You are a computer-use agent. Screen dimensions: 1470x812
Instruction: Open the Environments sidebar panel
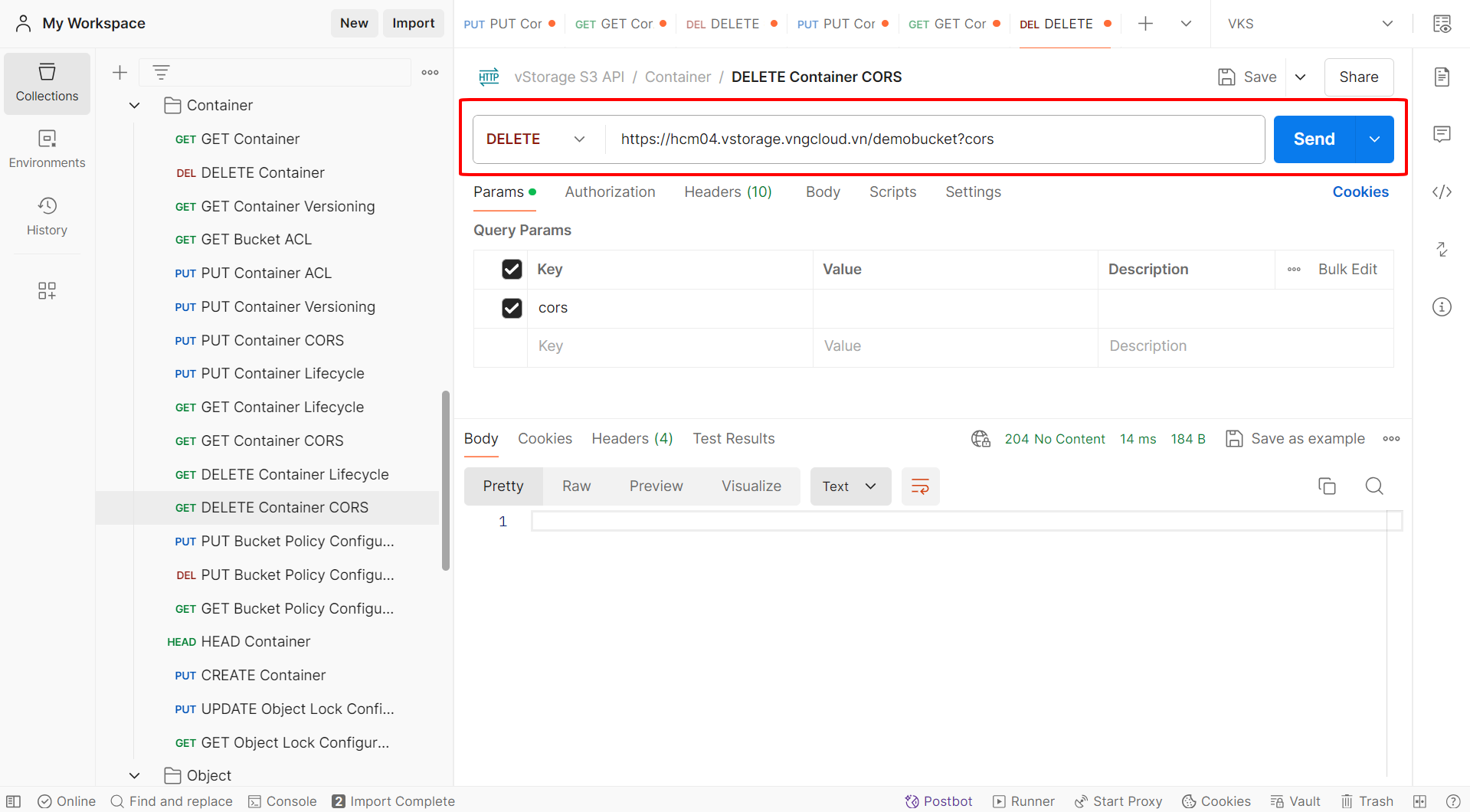point(47,149)
